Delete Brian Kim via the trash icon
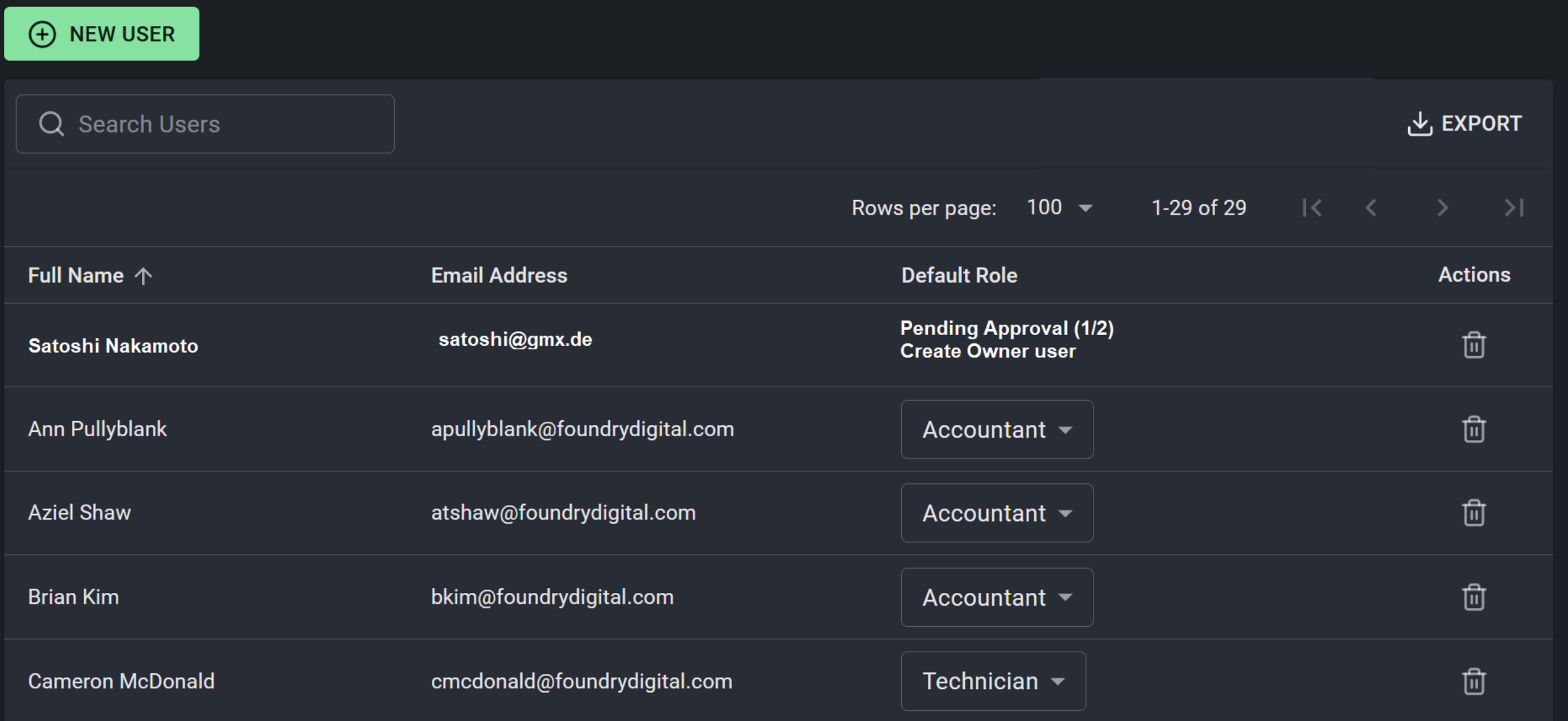1568x721 pixels. pyautogui.click(x=1473, y=597)
